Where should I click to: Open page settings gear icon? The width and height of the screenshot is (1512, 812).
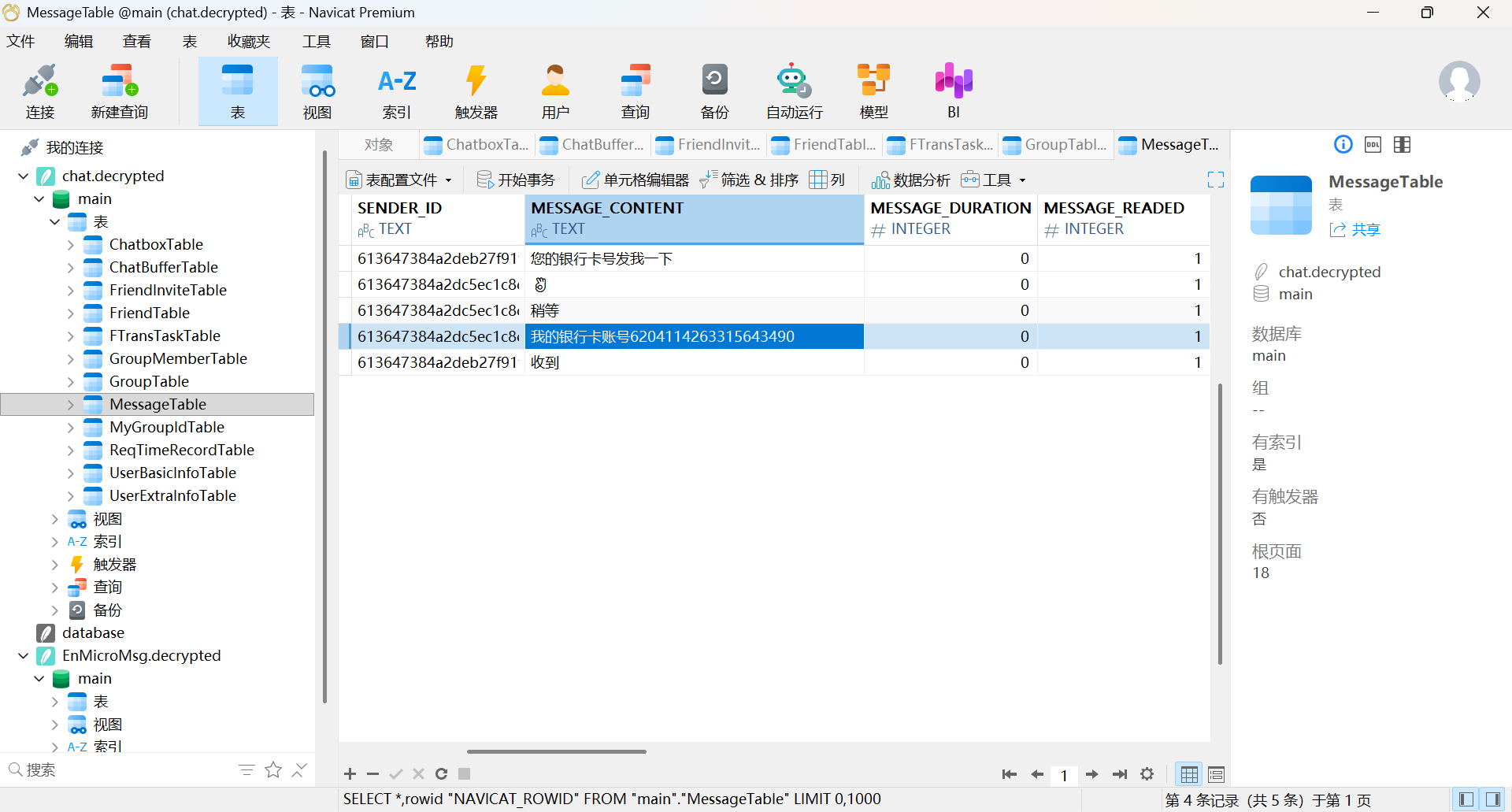(1147, 774)
